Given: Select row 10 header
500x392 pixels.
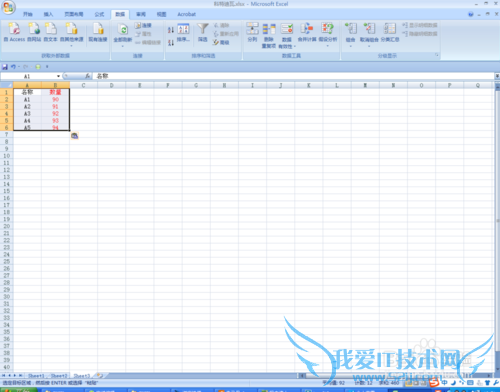Looking at the screenshot, I should tap(6, 156).
